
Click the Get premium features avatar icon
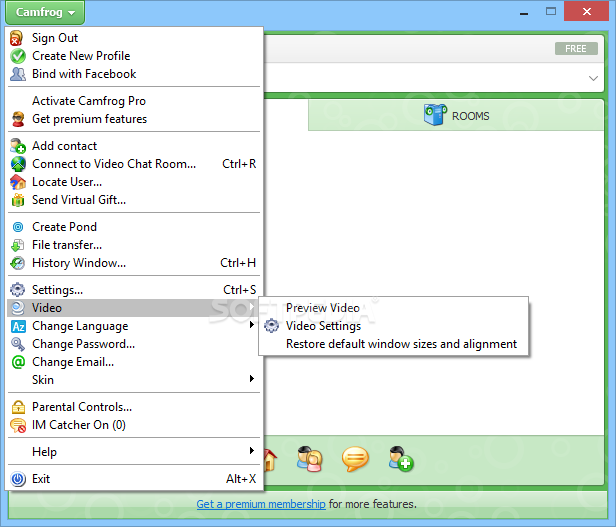(x=18, y=119)
